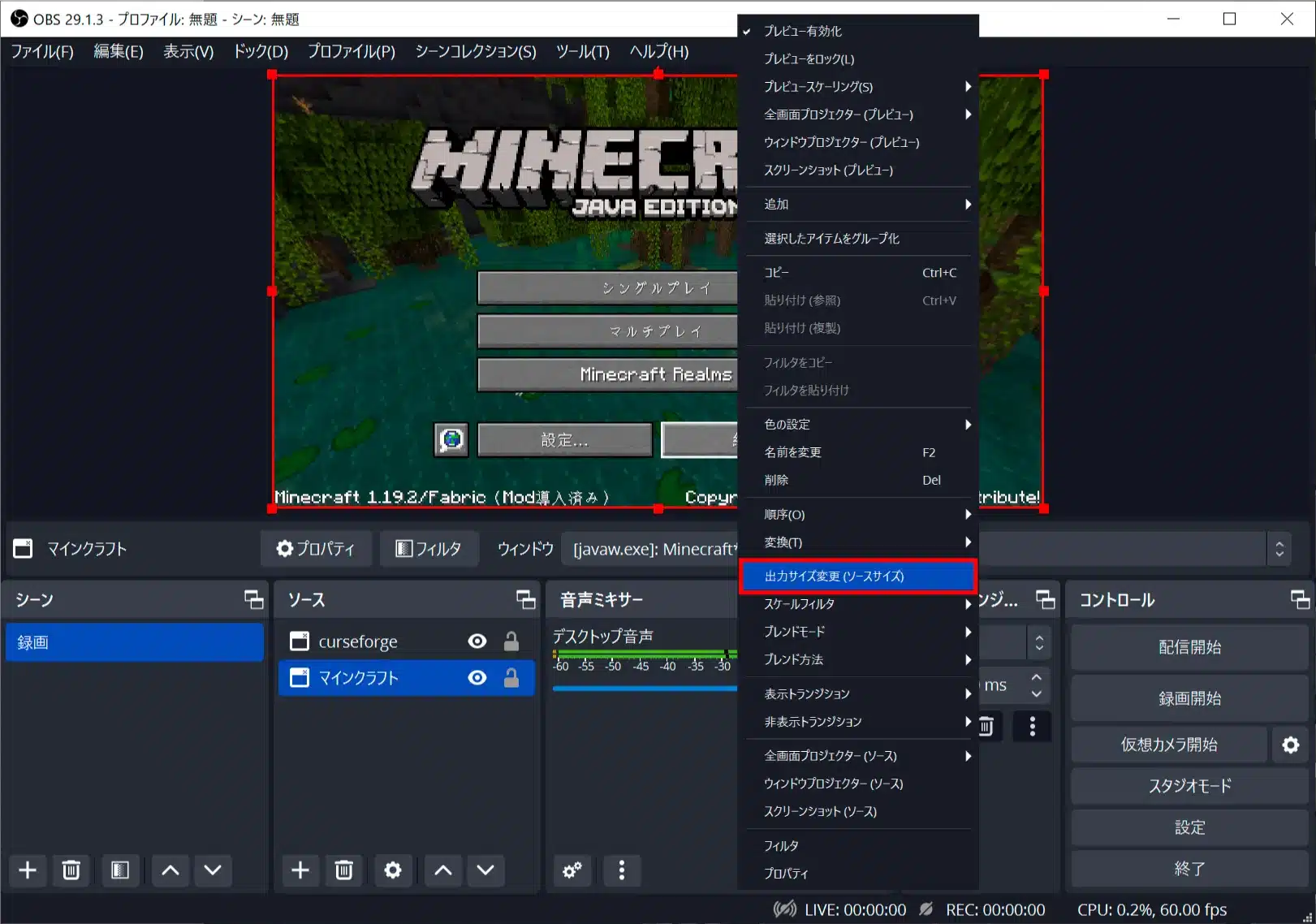Screen dimensions: 1316x924
Task: Open プロパティ button in source toolbar
Action: (x=317, y=549)
